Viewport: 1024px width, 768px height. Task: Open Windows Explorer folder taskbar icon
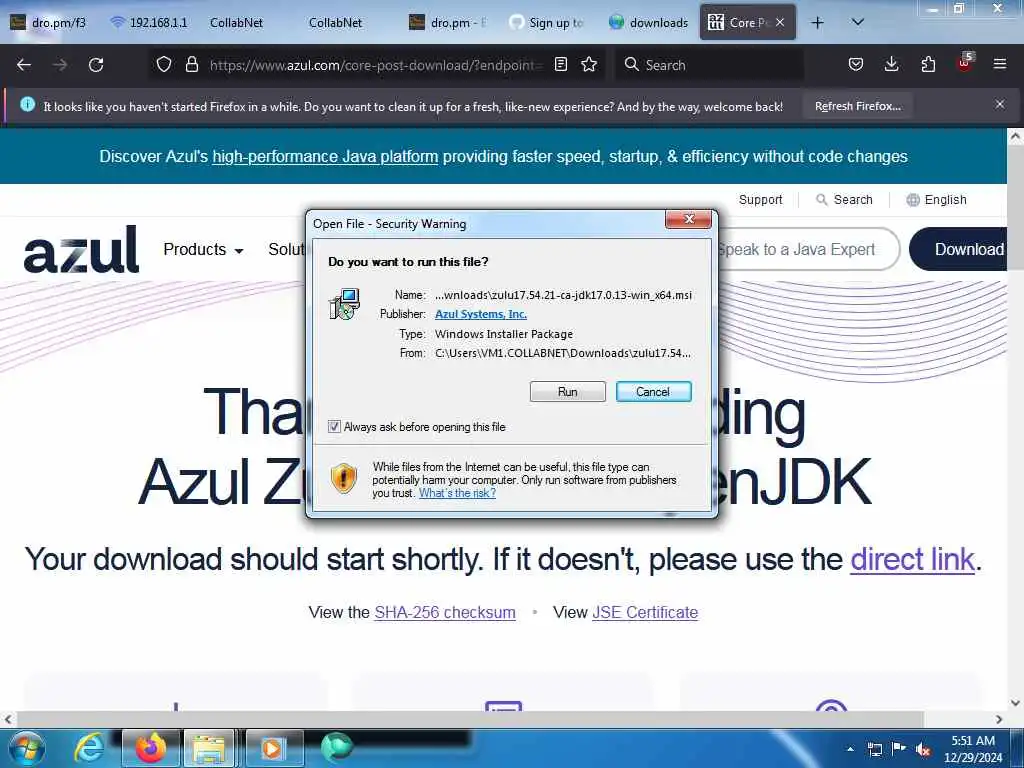pos(209,748)
